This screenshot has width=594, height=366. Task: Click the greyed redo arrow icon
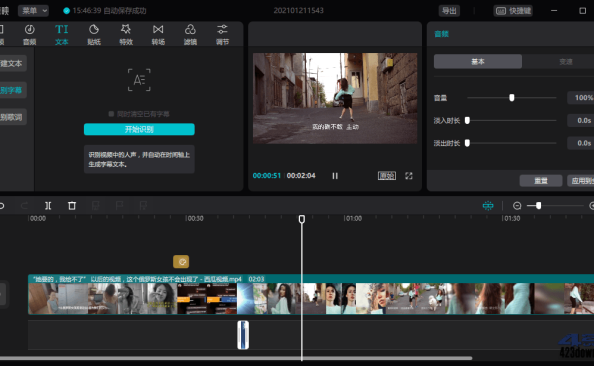[x=24, y=206]
